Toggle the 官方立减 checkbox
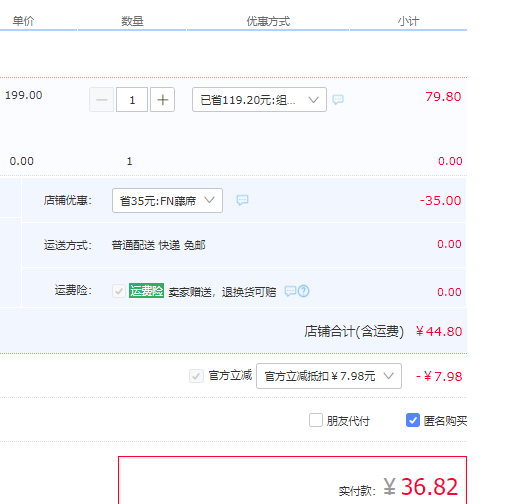Viewport: 510px width, 504px height. pos(196,376)
